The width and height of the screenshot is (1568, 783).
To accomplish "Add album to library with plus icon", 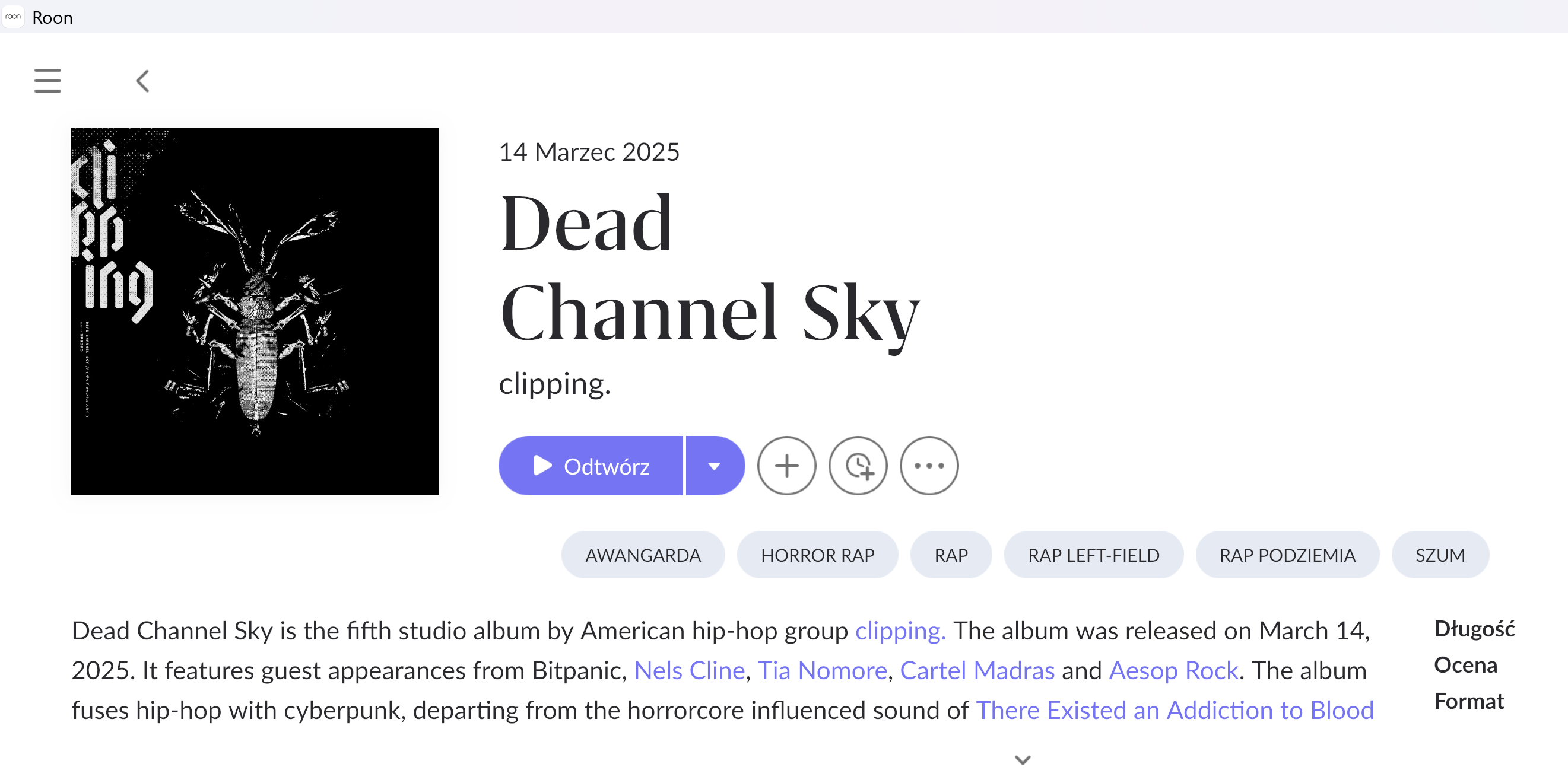I will [x=786, y=466].
